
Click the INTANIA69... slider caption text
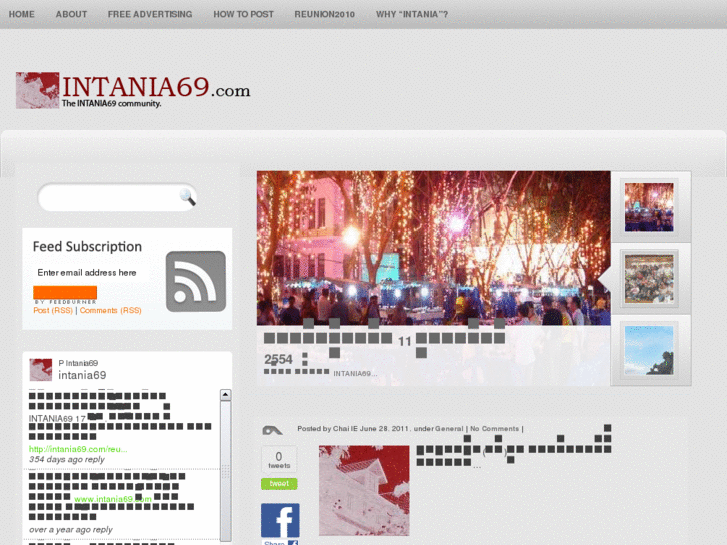(355, 373)
